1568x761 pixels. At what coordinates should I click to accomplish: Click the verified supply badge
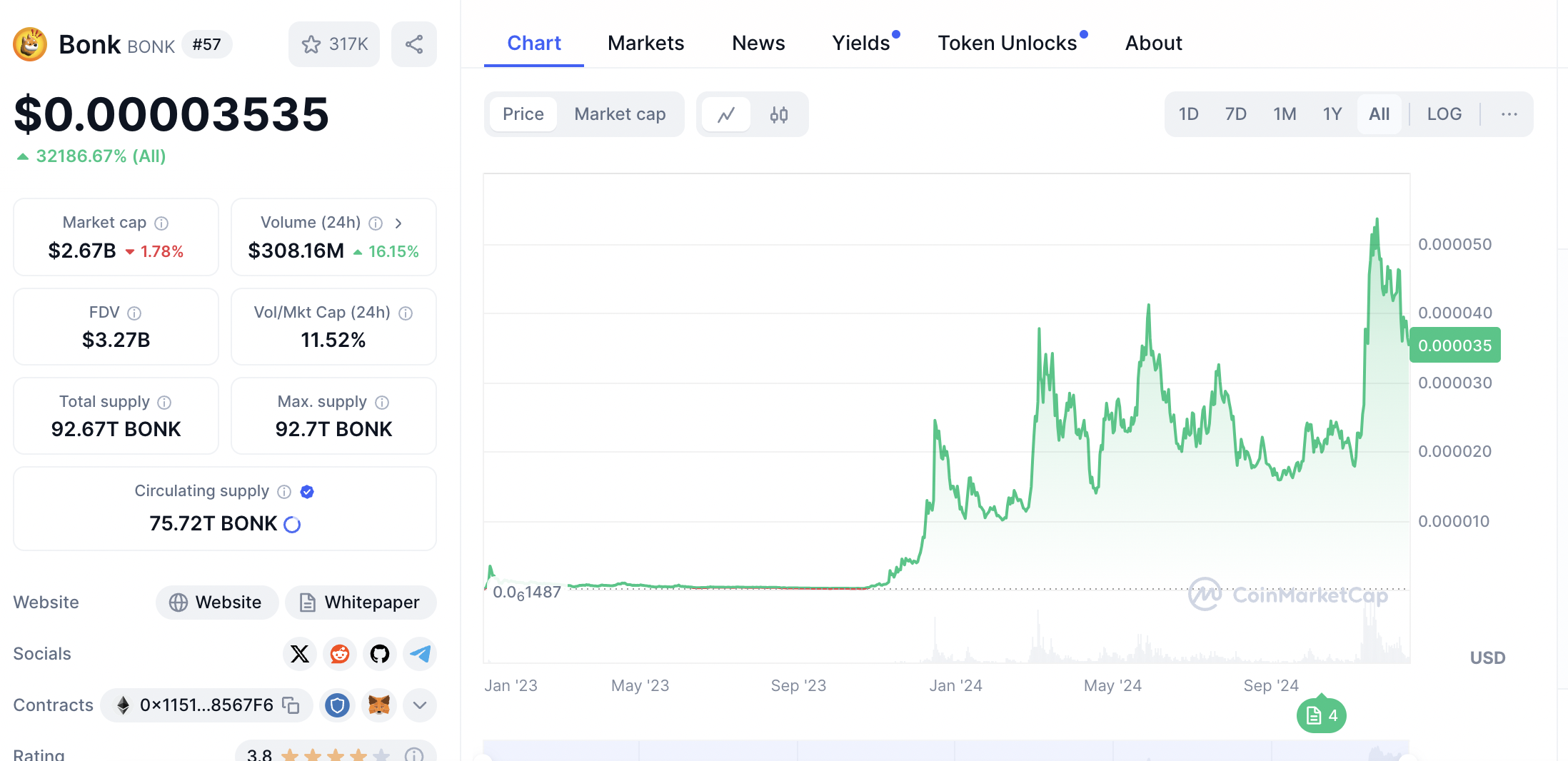coord(307,492)
